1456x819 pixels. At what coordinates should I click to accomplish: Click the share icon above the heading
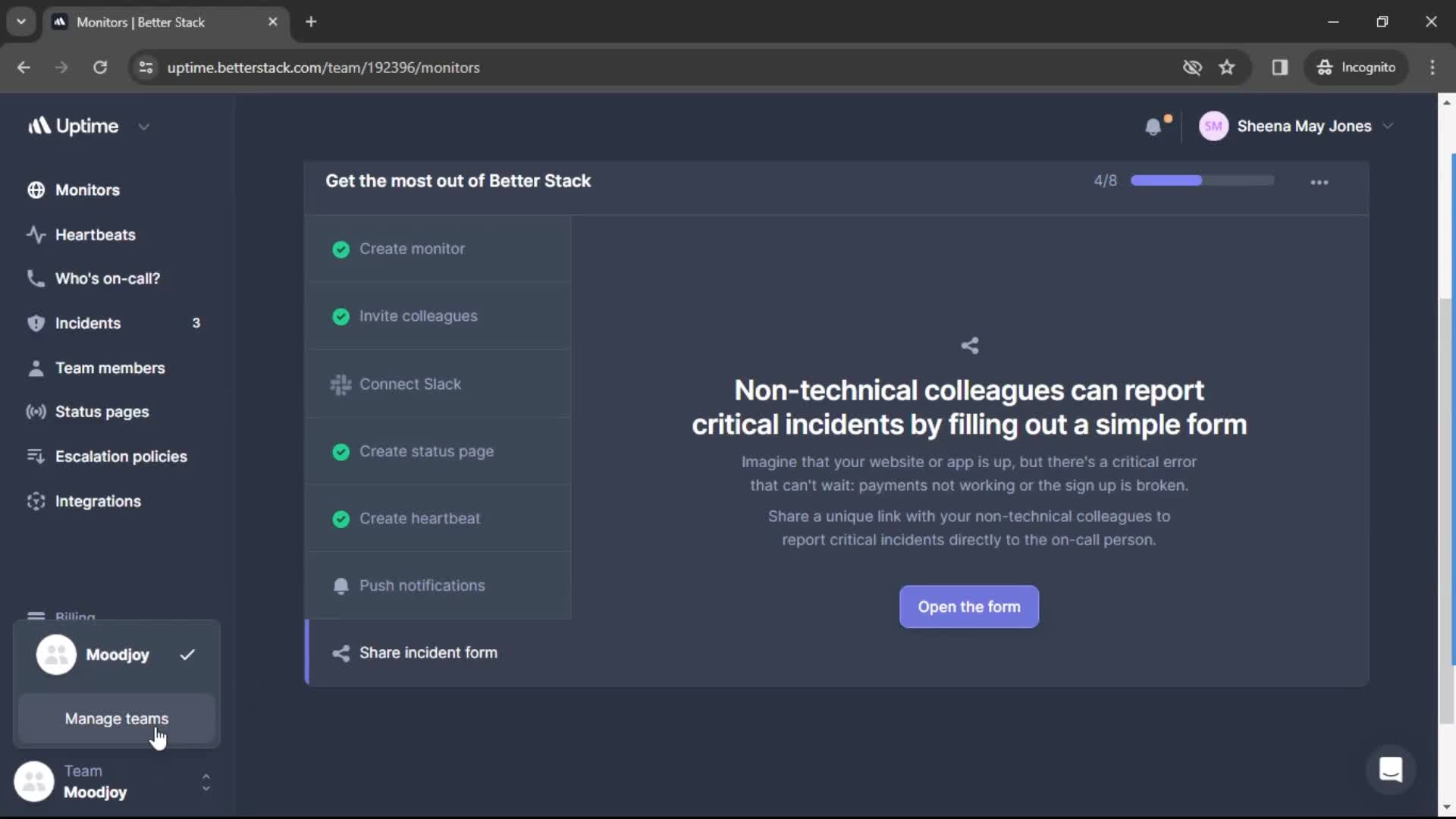pos(970,346)
